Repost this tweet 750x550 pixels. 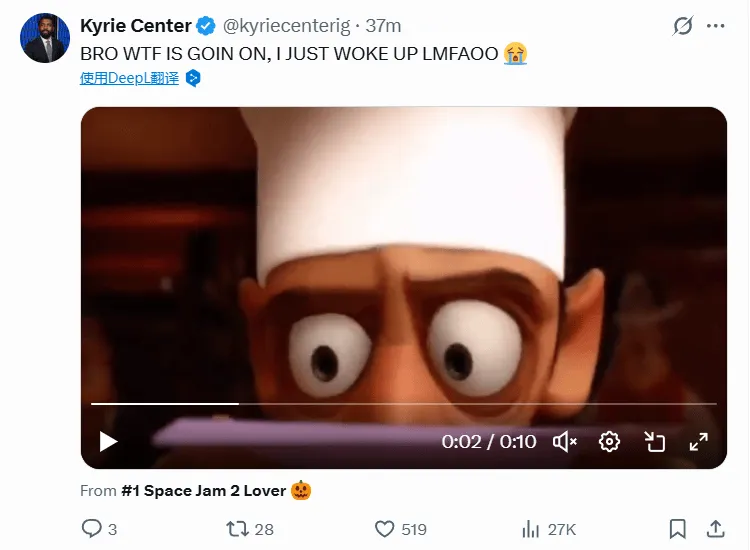coord(238,528)
